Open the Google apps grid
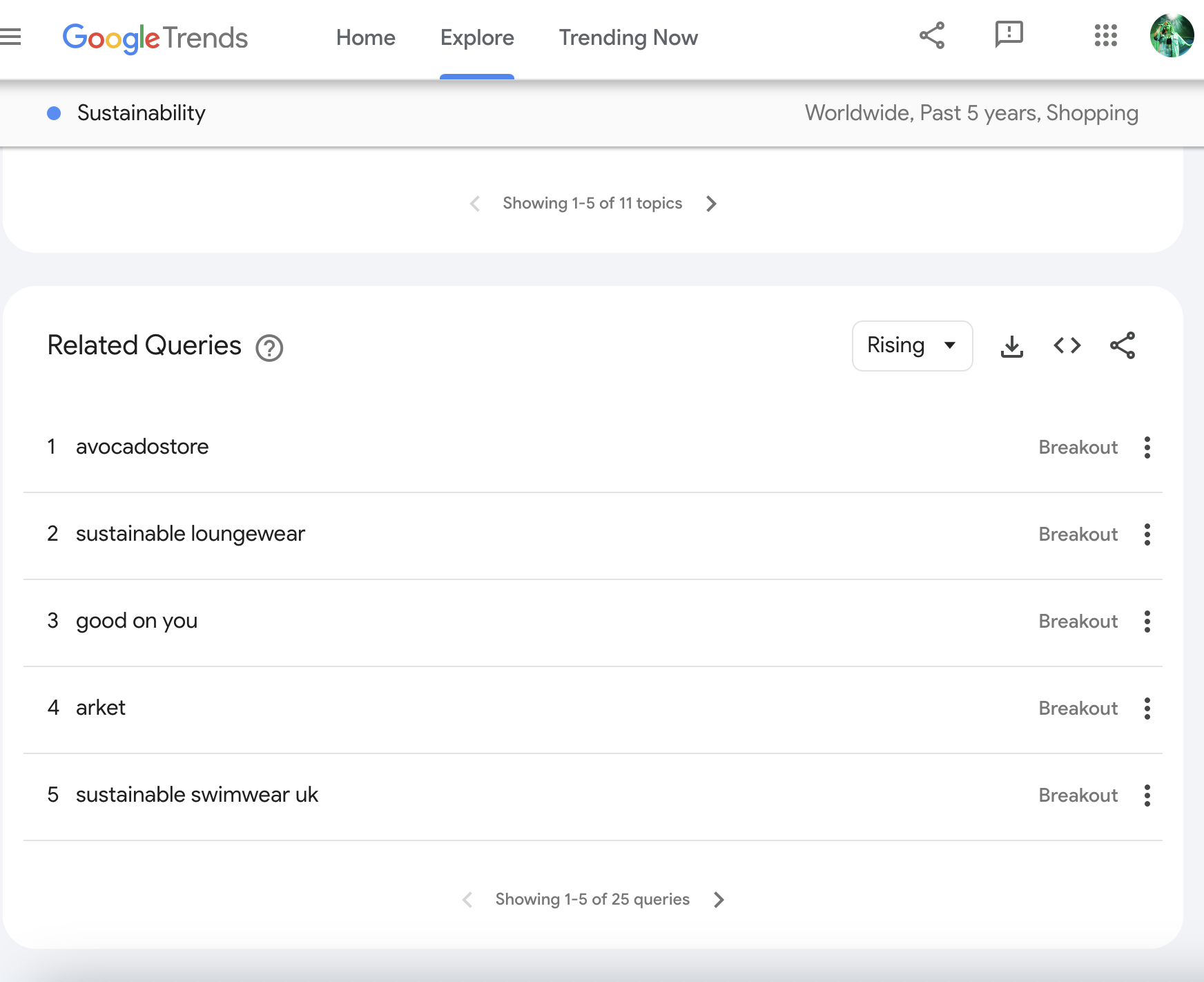This screenshot has width=1204, height=982. coord(1105,35)
